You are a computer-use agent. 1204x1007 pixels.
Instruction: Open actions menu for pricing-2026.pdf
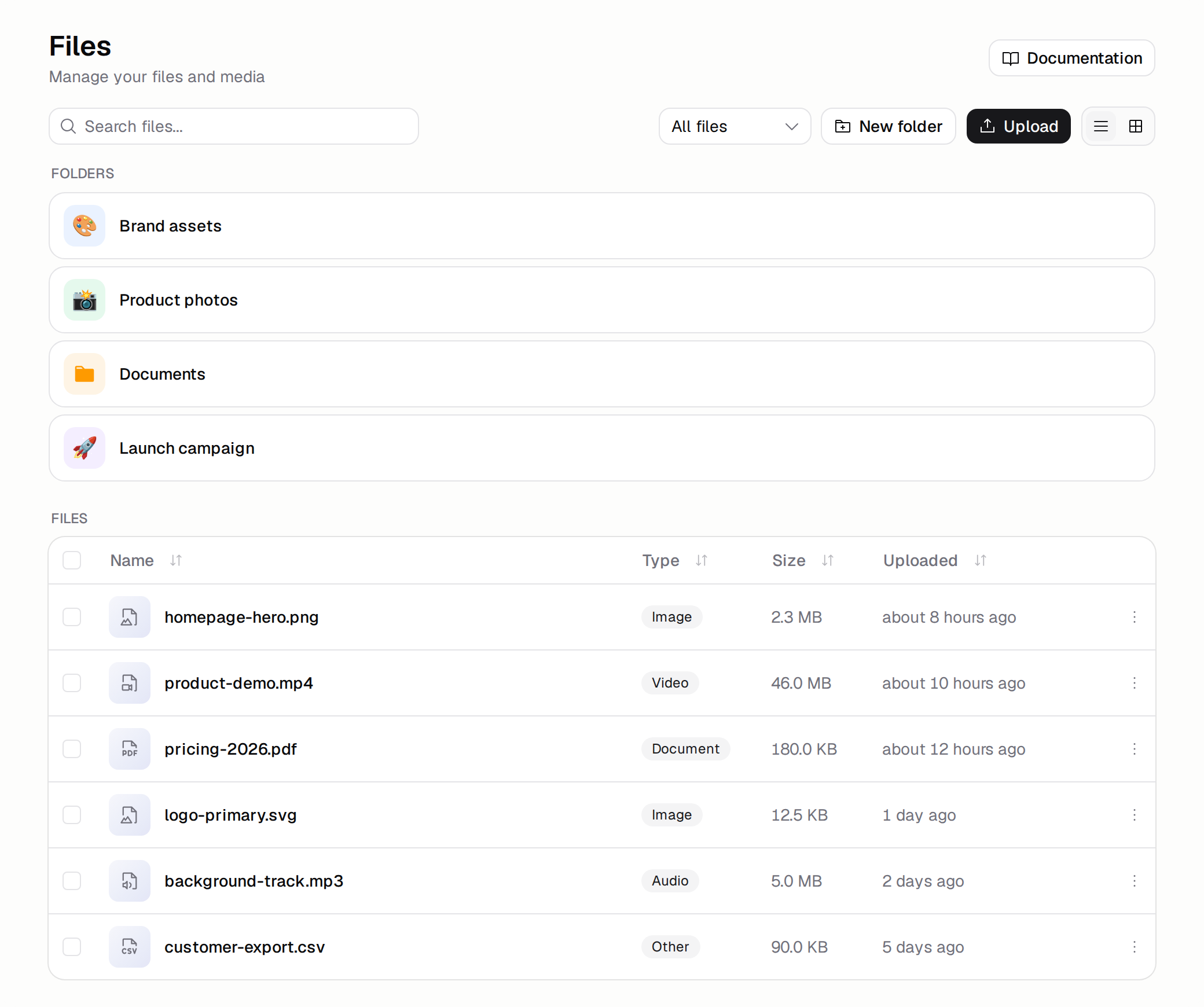(1135, 749)
